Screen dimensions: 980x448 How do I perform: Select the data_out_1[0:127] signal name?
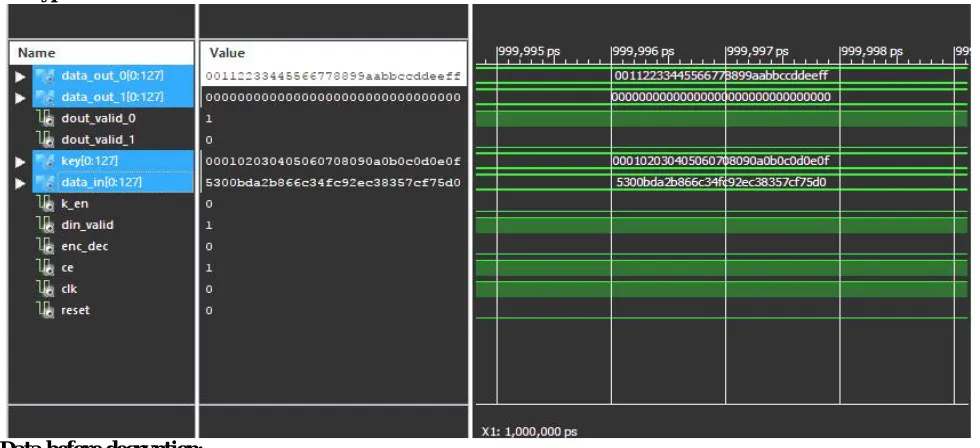[112, 97]
